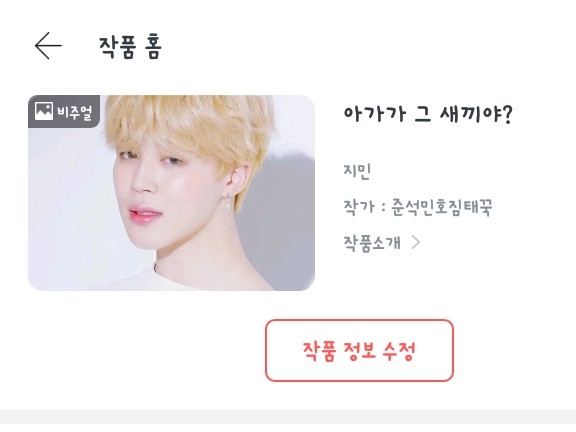The width and height of the screenshot is (576, 432).
Task: Click the earring in the cover photo
Action: click(x=228, y=204)
